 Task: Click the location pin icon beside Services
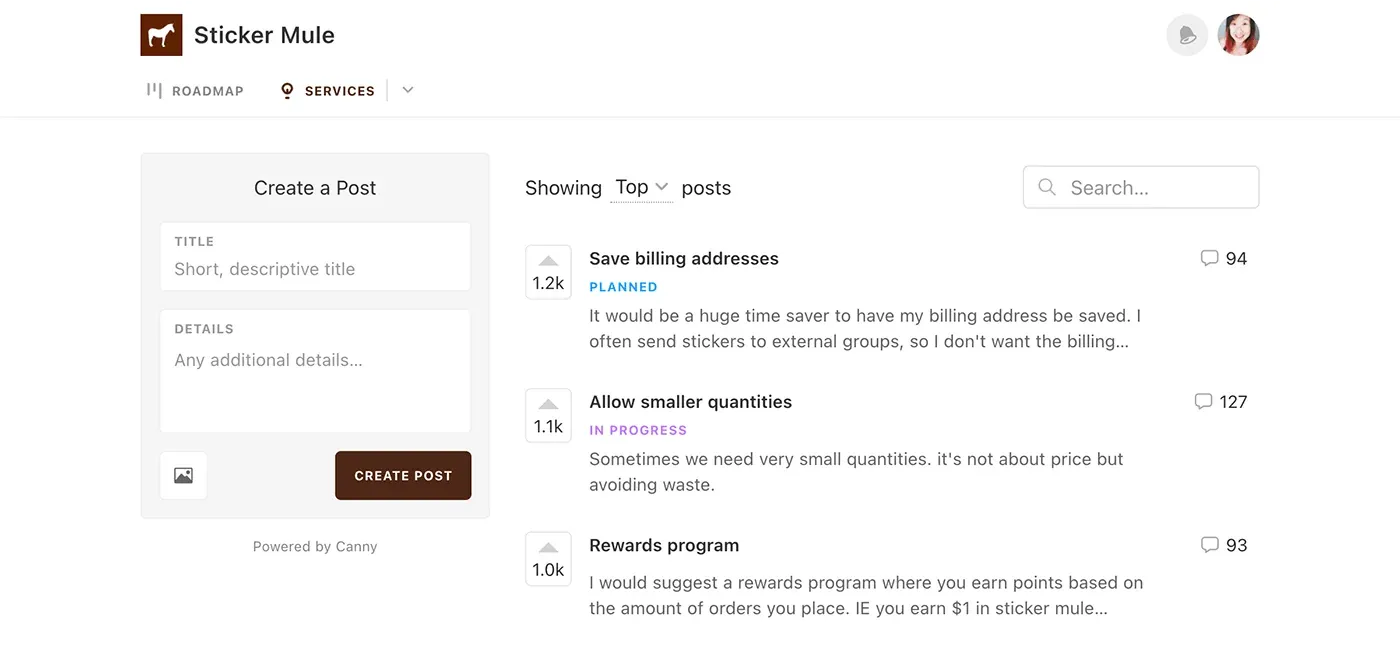(x=286, y=89)
